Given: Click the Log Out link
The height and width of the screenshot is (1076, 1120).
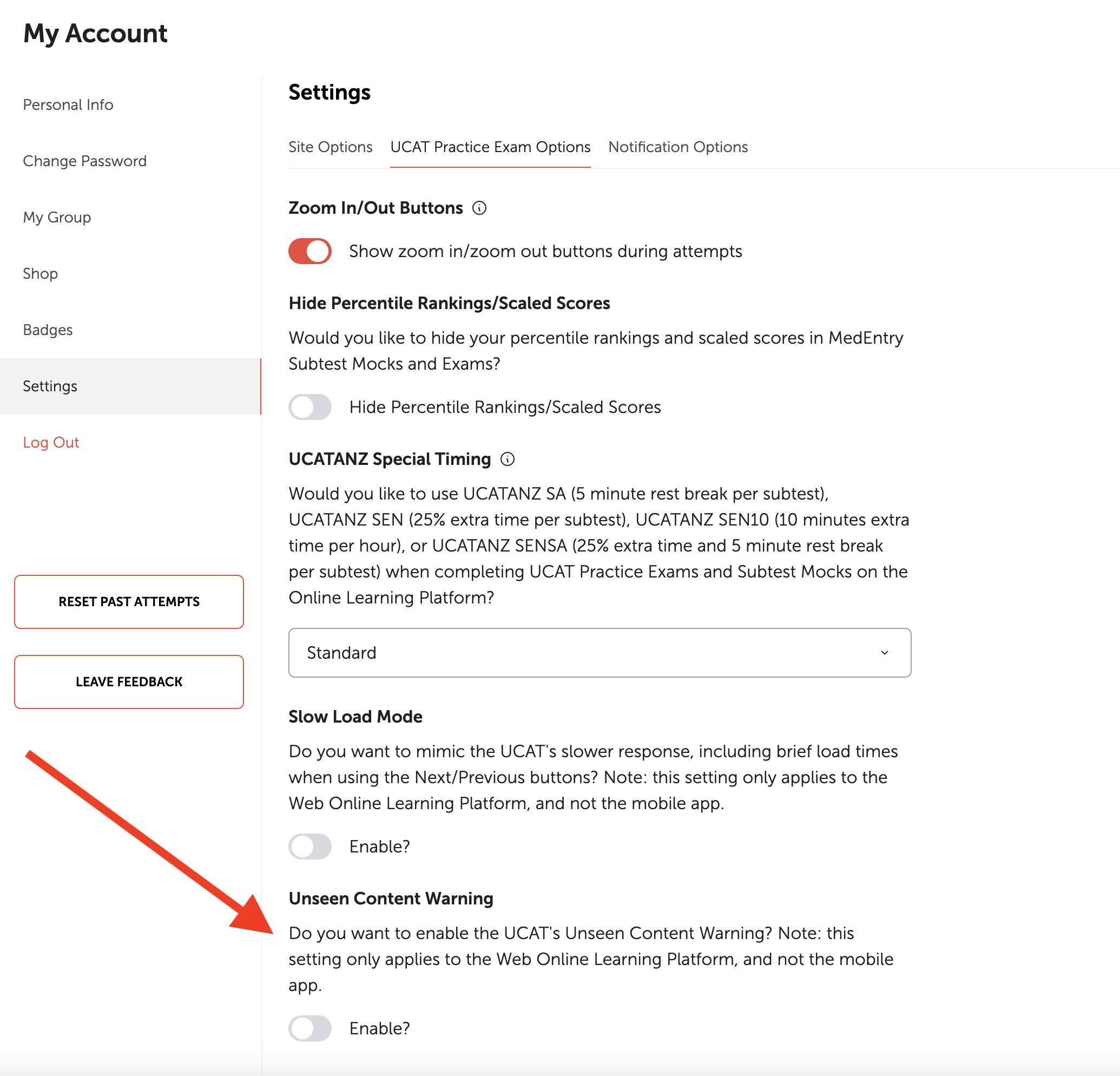Looking at the screenshot, I should (x=51, y=443).
